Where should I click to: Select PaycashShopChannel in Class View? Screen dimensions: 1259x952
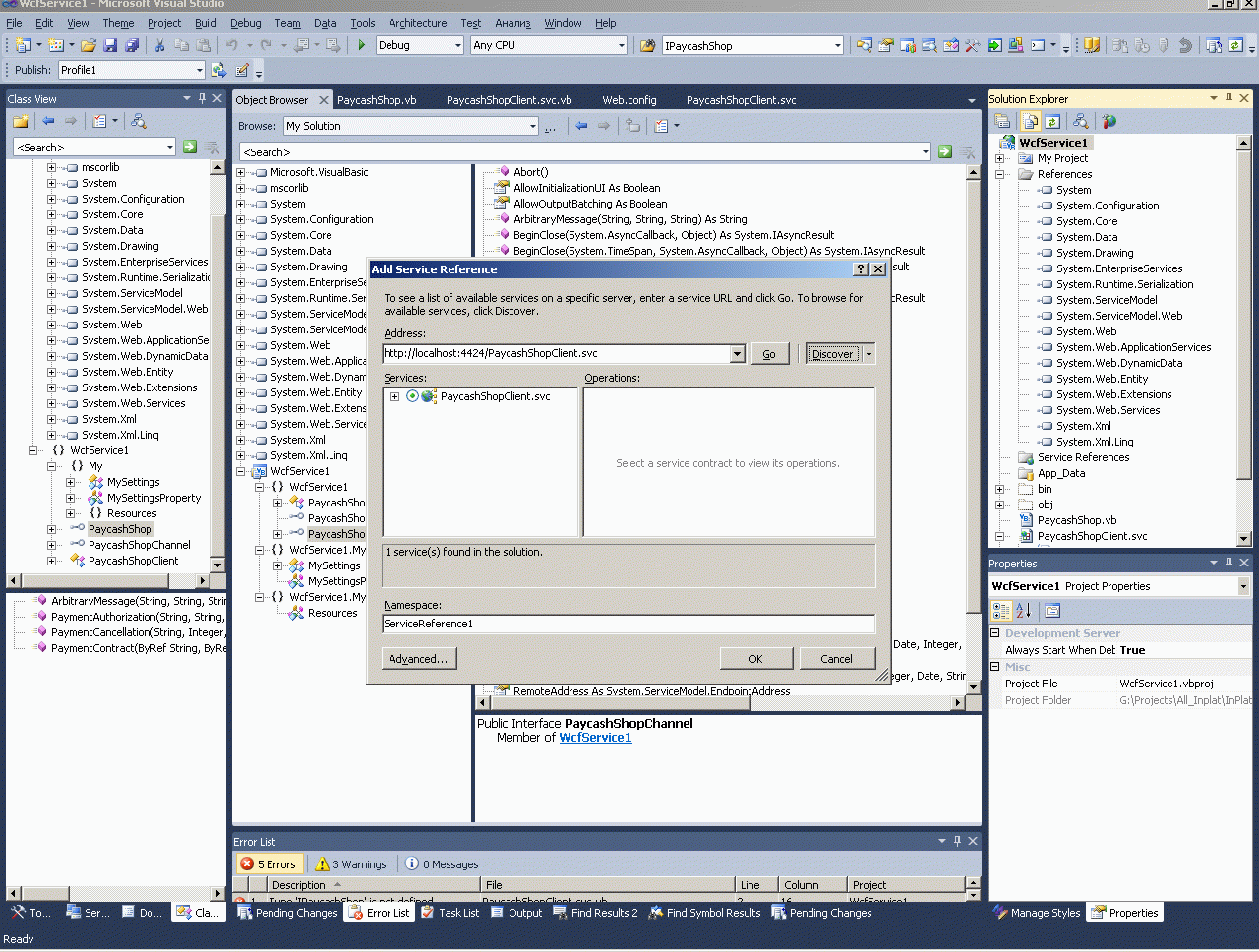click(x=140, y=545)
